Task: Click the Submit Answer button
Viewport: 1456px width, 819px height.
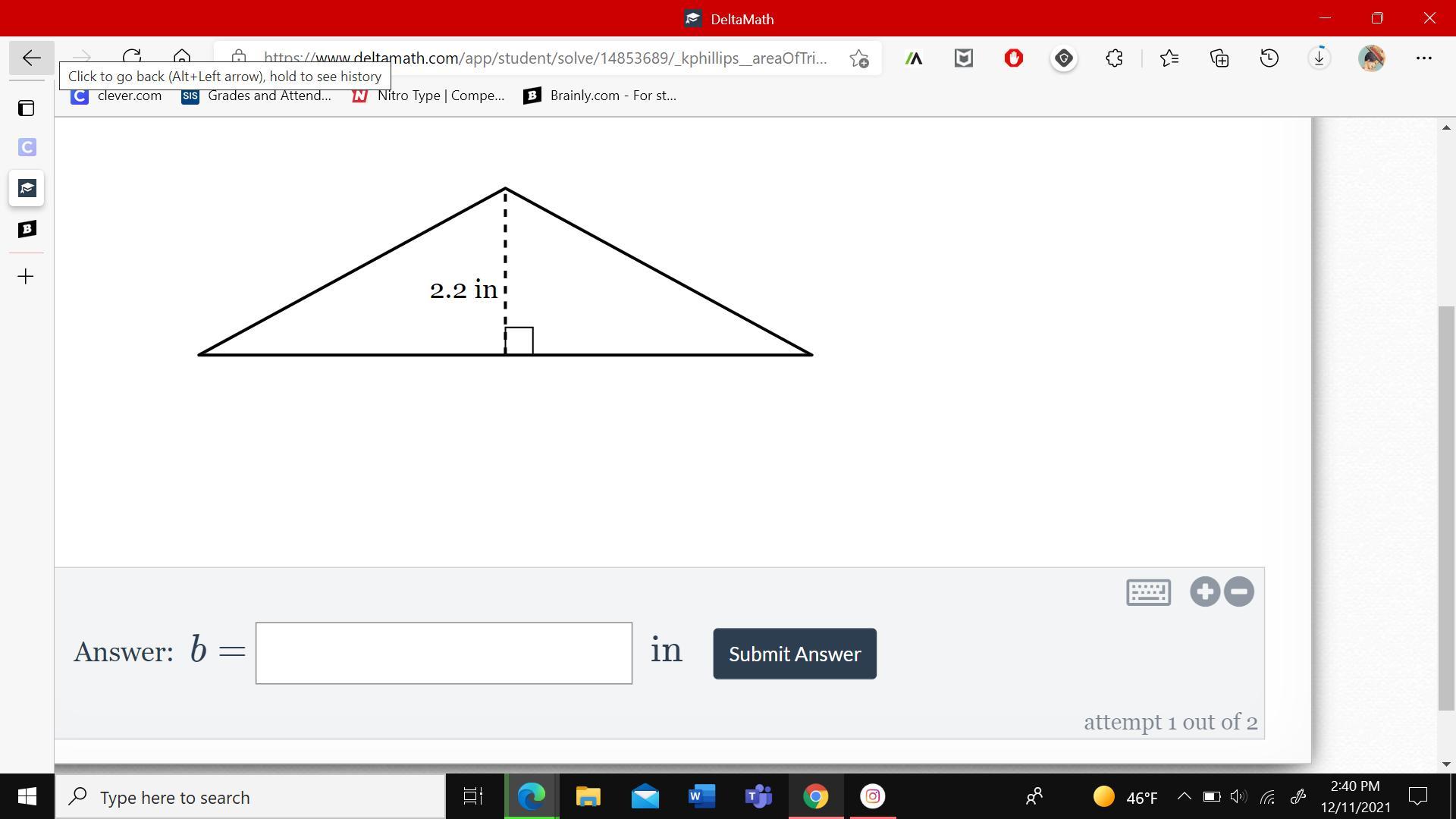Action: [x=794, y=654]
